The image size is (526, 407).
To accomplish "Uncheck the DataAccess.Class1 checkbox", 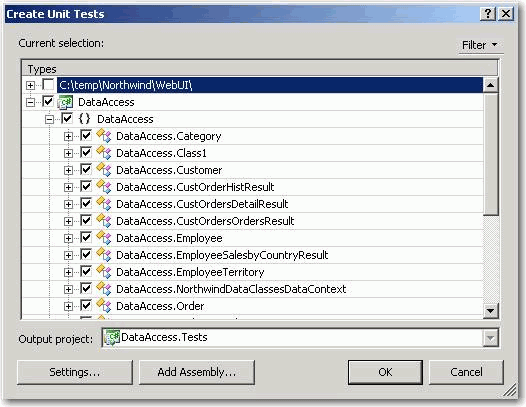I will pyautogui.click(x=86, y=153).
